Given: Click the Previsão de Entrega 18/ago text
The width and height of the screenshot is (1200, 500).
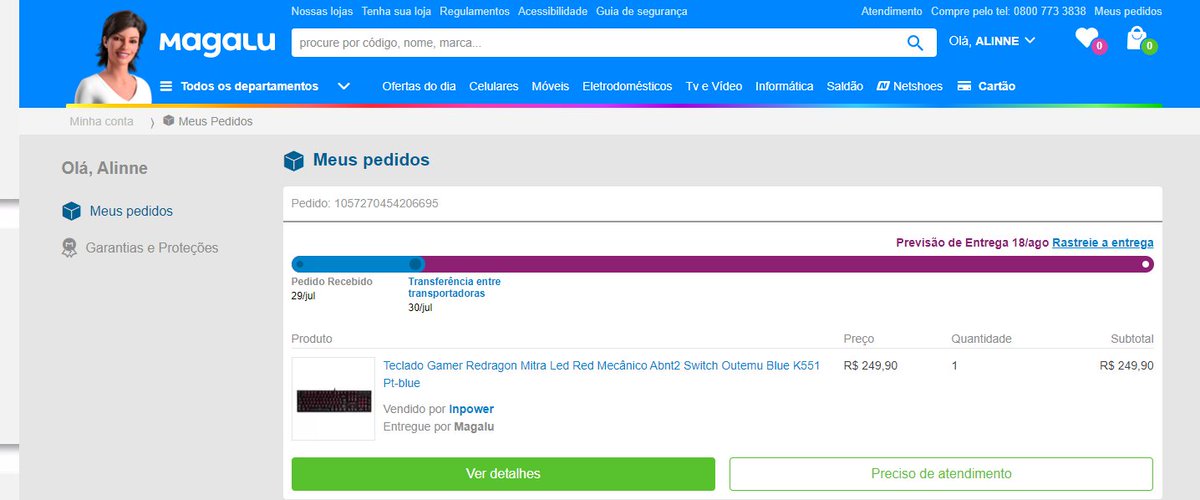Looking at the screenshot, I should click(x=972, y=242).
